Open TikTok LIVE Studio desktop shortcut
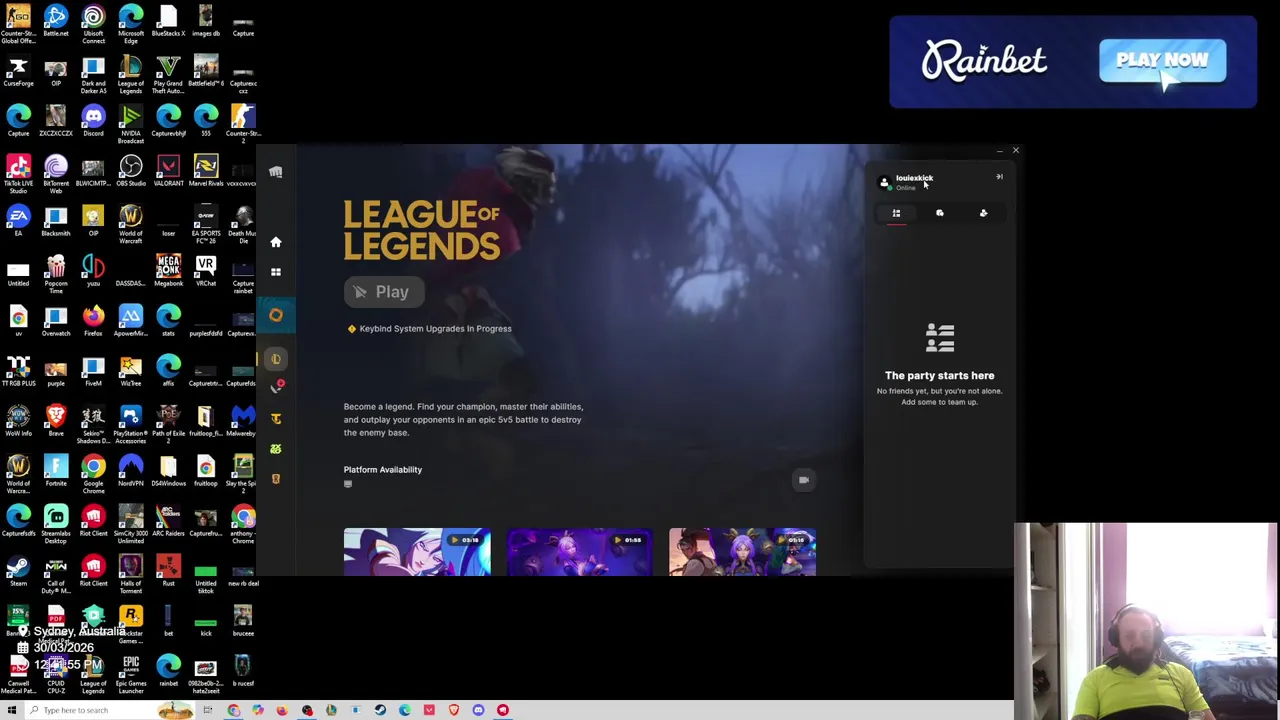Image resolution: width=1280 pixels, height=720 pixels. point(18,174)
